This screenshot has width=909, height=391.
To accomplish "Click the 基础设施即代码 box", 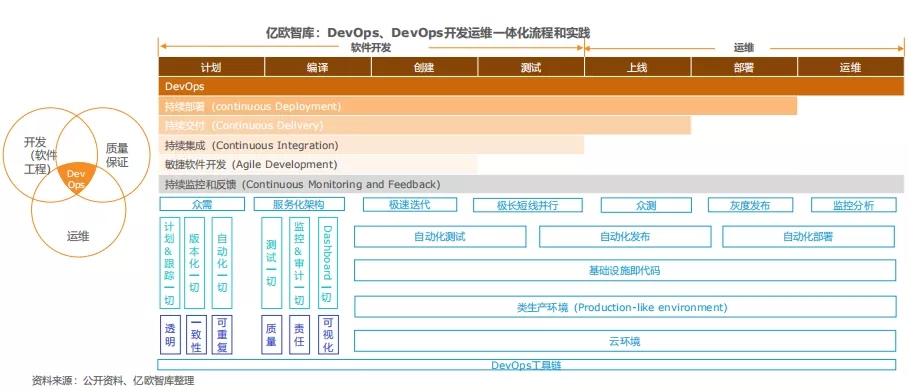I will 625,270.
